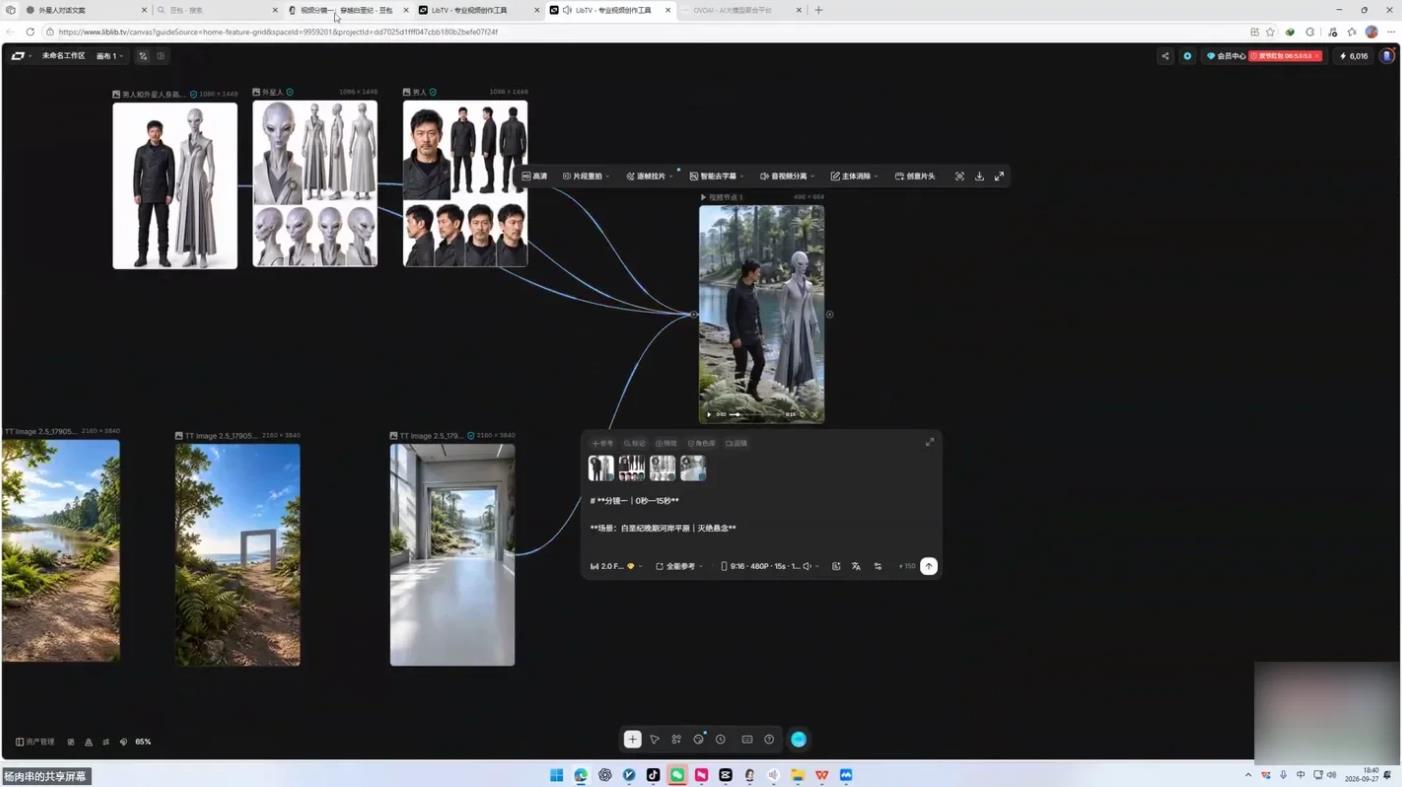Open the 9:16 · 480P · 15s settings
This screenshot has width=1402, height=787.
coord(770,566)
